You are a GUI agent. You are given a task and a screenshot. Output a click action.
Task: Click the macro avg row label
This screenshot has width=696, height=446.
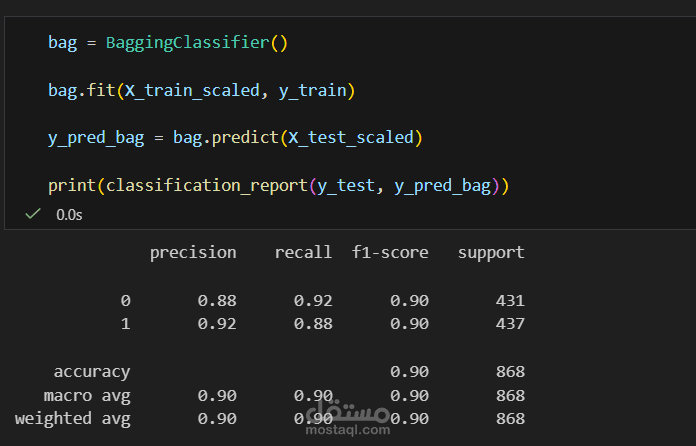point(87,395)
